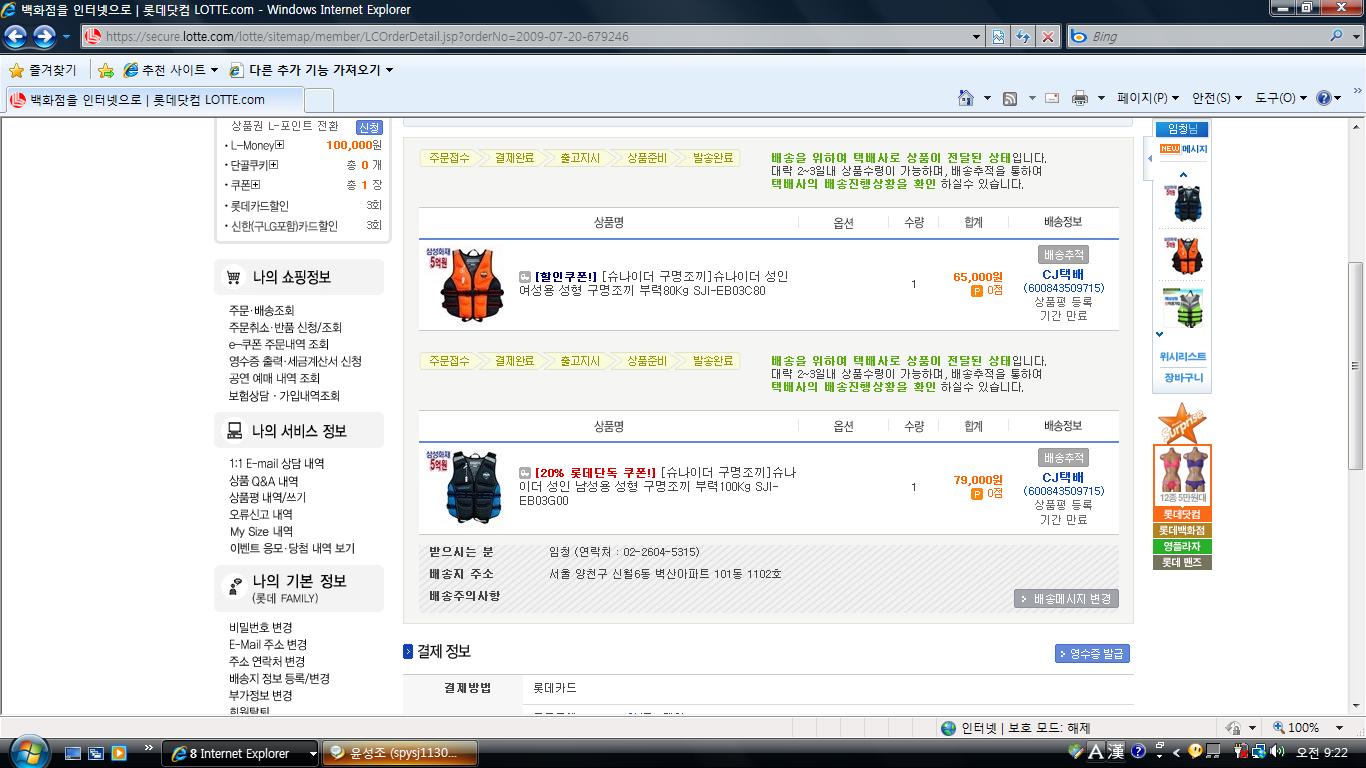1366x768 pixels.
Task: Click the network tray icon
Action: 1258,752
